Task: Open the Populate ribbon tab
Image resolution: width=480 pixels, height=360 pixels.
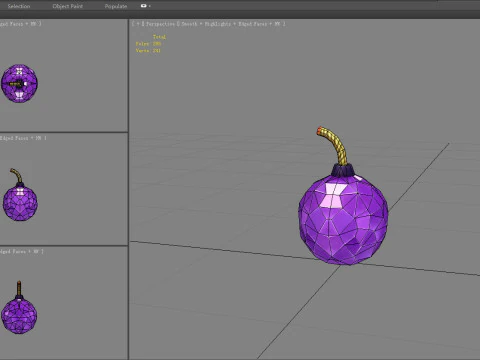Action: [x=116, y=6]
